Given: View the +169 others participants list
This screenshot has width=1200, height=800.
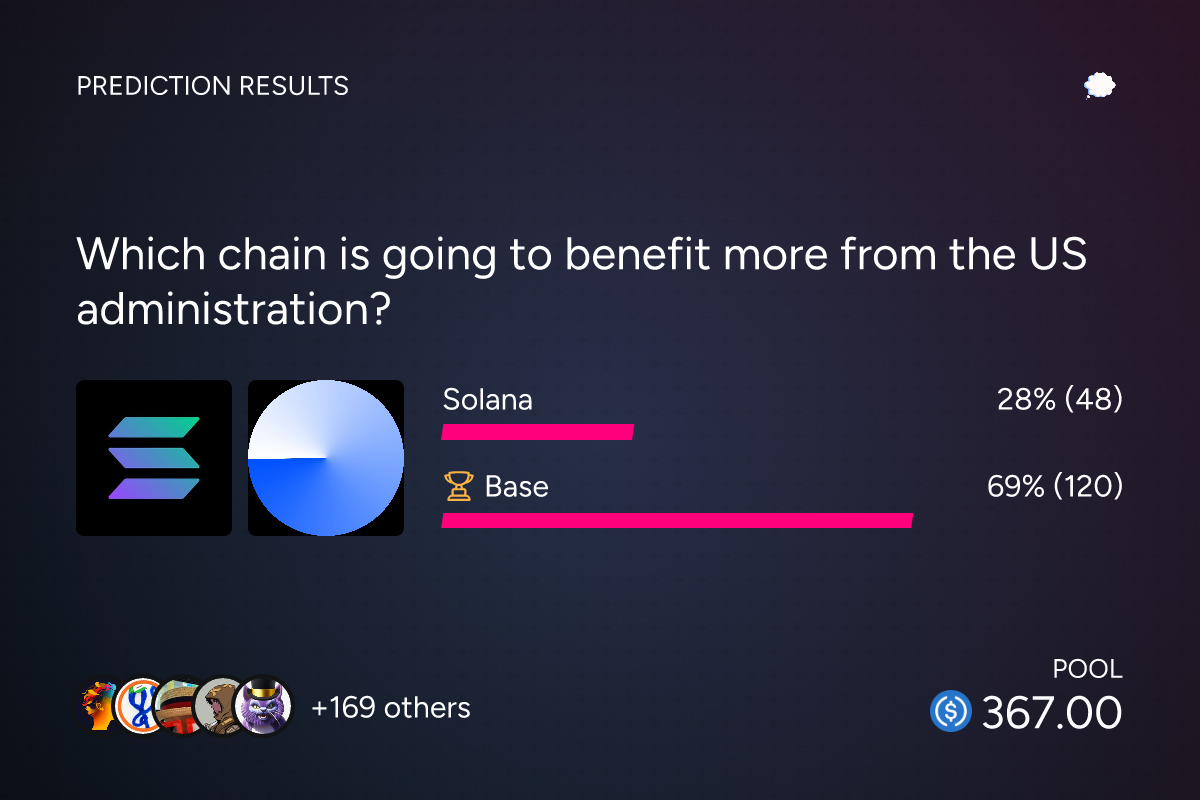Looking at the screenshot, I should tap(391, 708).
